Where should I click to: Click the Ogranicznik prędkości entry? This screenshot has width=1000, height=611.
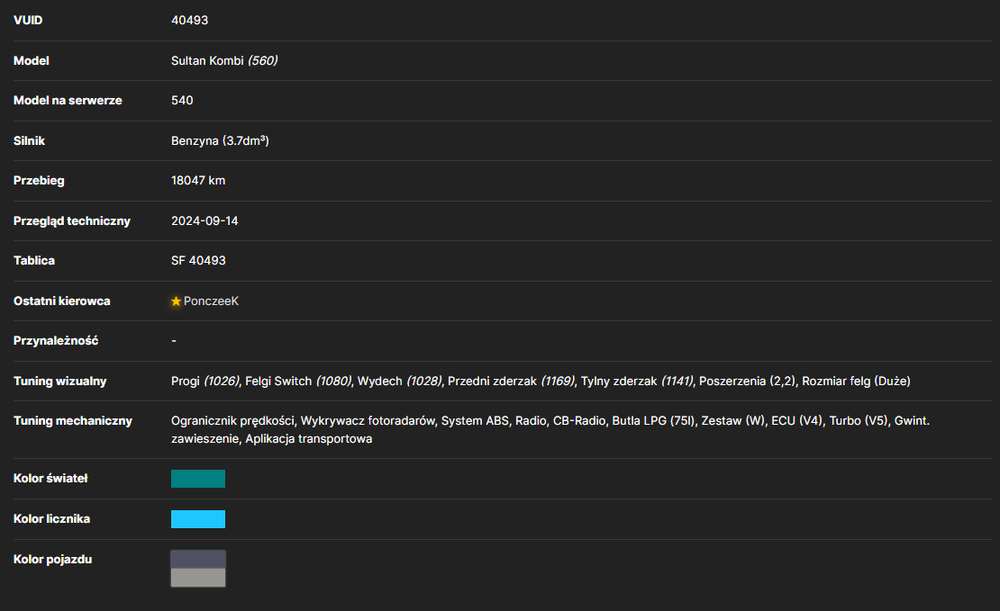pos(233,420)
